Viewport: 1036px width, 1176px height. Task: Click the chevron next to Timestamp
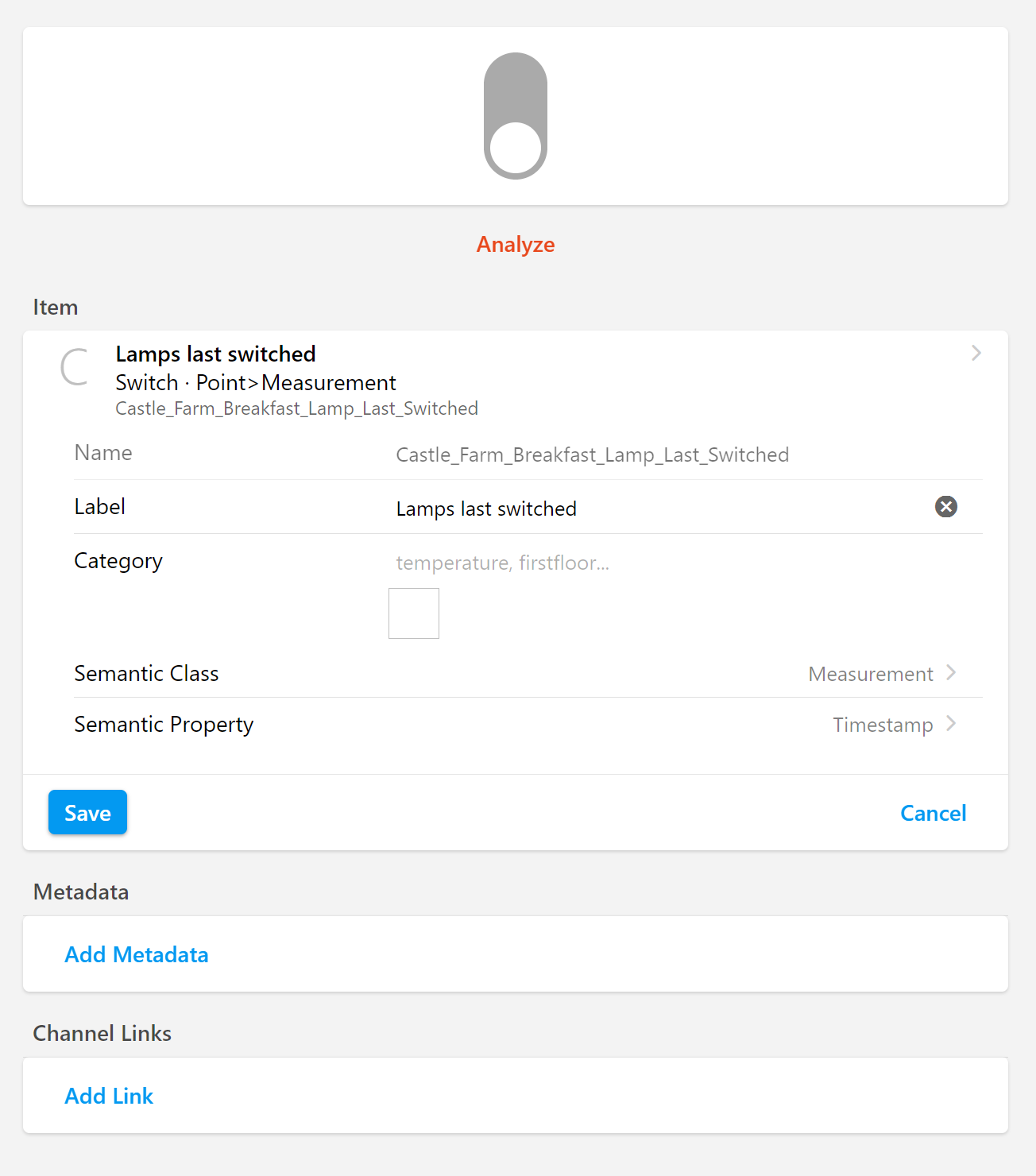click(x=951, y=724)
